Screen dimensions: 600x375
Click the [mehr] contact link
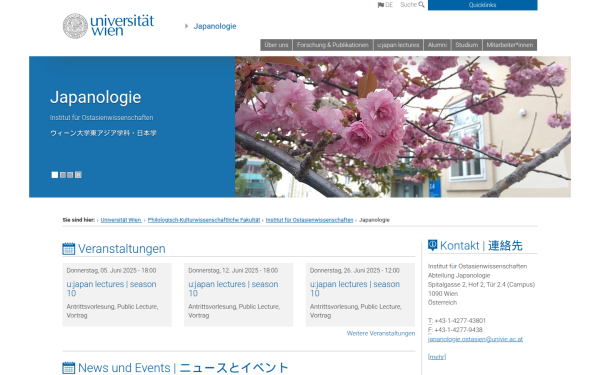click(x=437, y=357)
